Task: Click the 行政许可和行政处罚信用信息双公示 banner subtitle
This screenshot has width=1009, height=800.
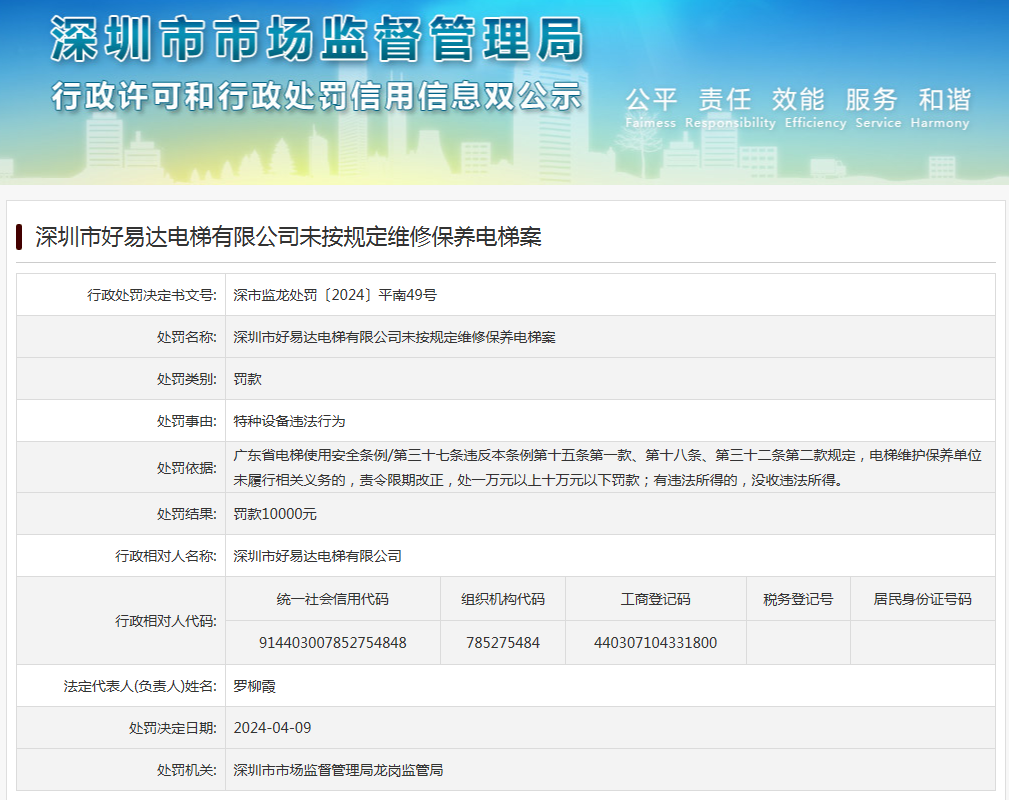Action: click(317, 96)
